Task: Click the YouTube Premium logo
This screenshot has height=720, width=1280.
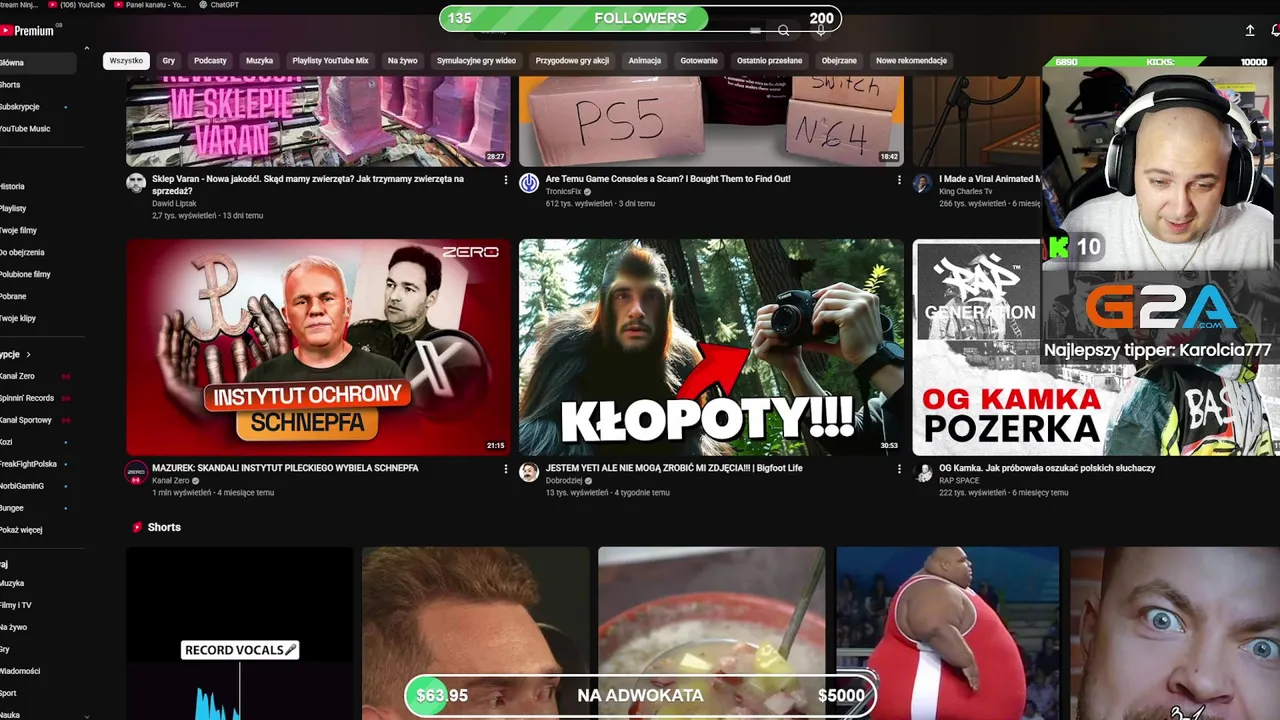Action: (x=27, y=31)
